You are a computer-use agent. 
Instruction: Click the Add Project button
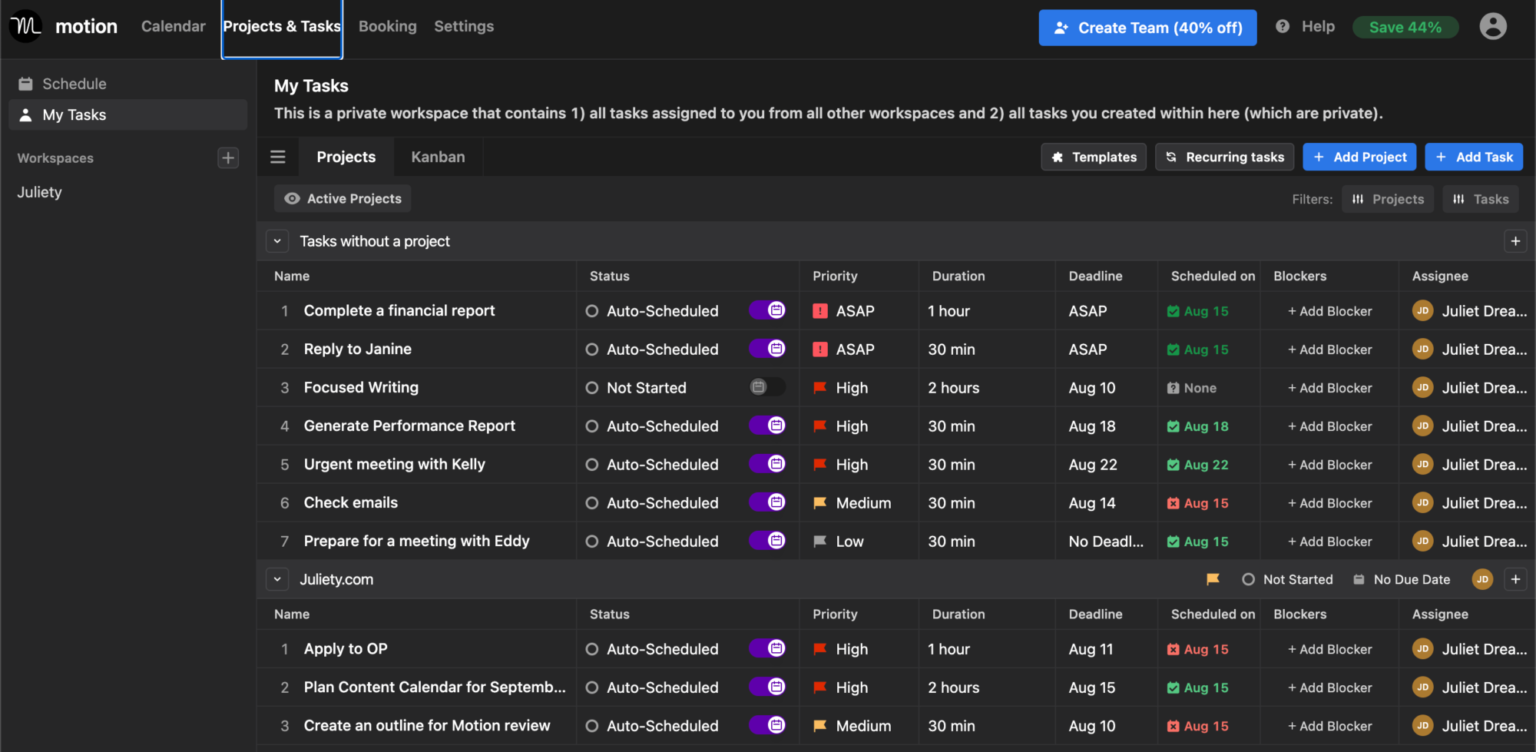[x=1360, y=157]
